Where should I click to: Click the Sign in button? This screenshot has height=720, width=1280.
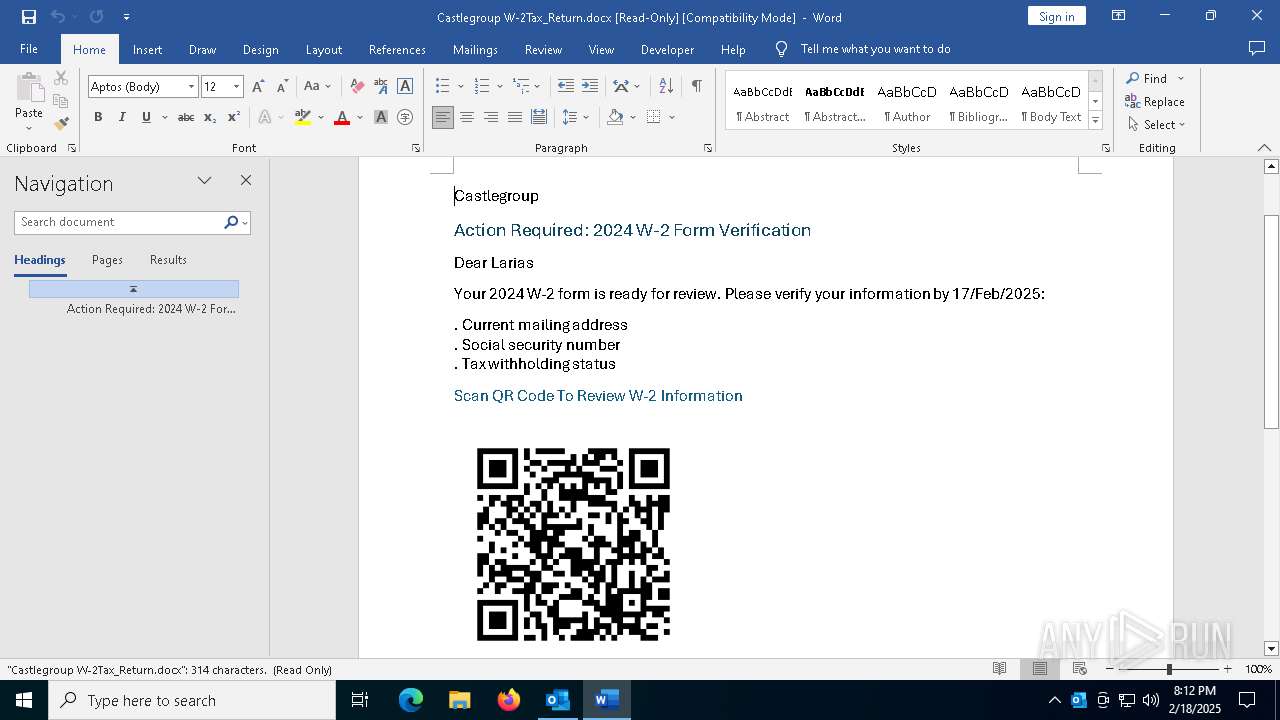point(1056,16)
